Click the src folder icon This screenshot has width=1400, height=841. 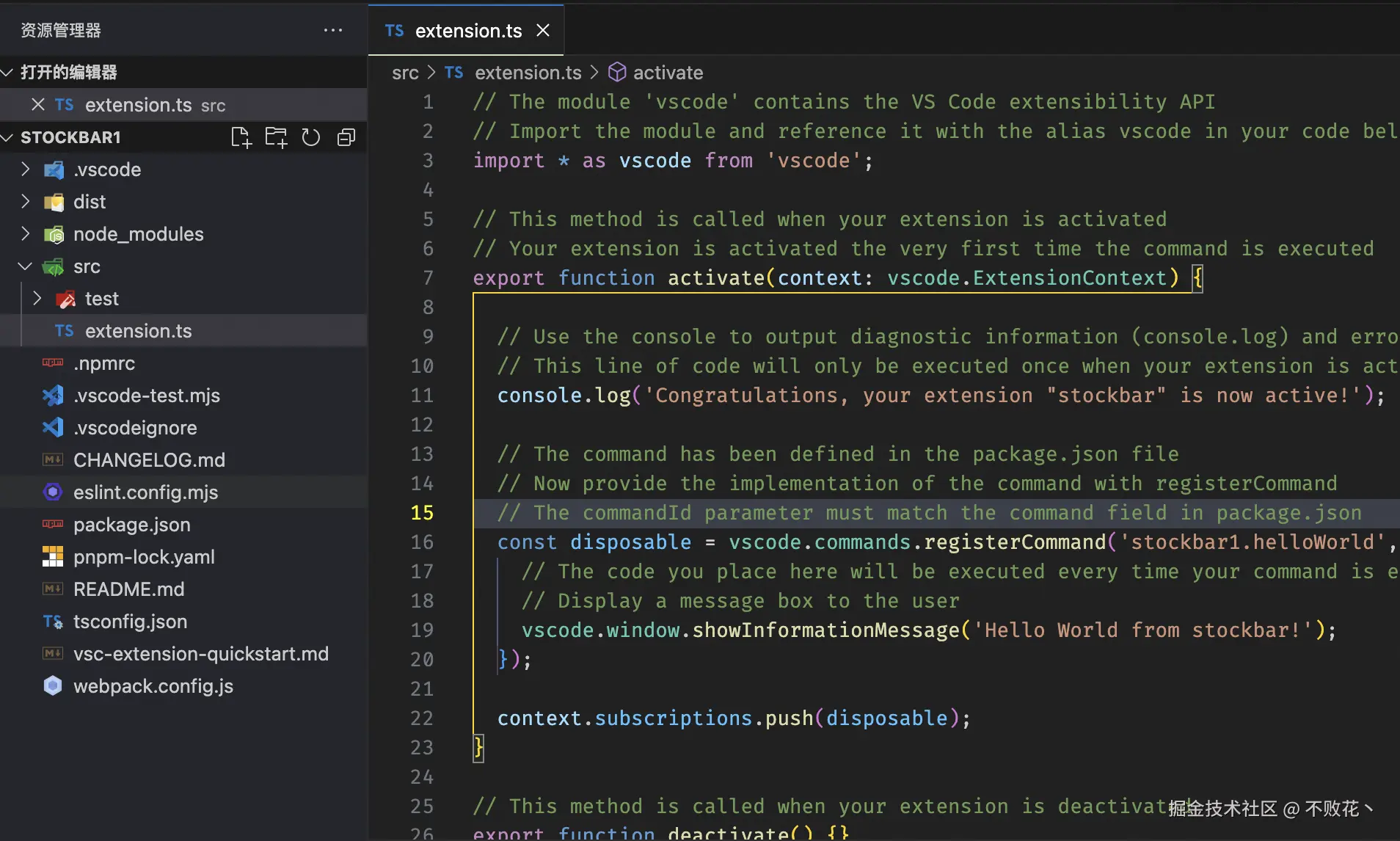click(x=54, y=267)
